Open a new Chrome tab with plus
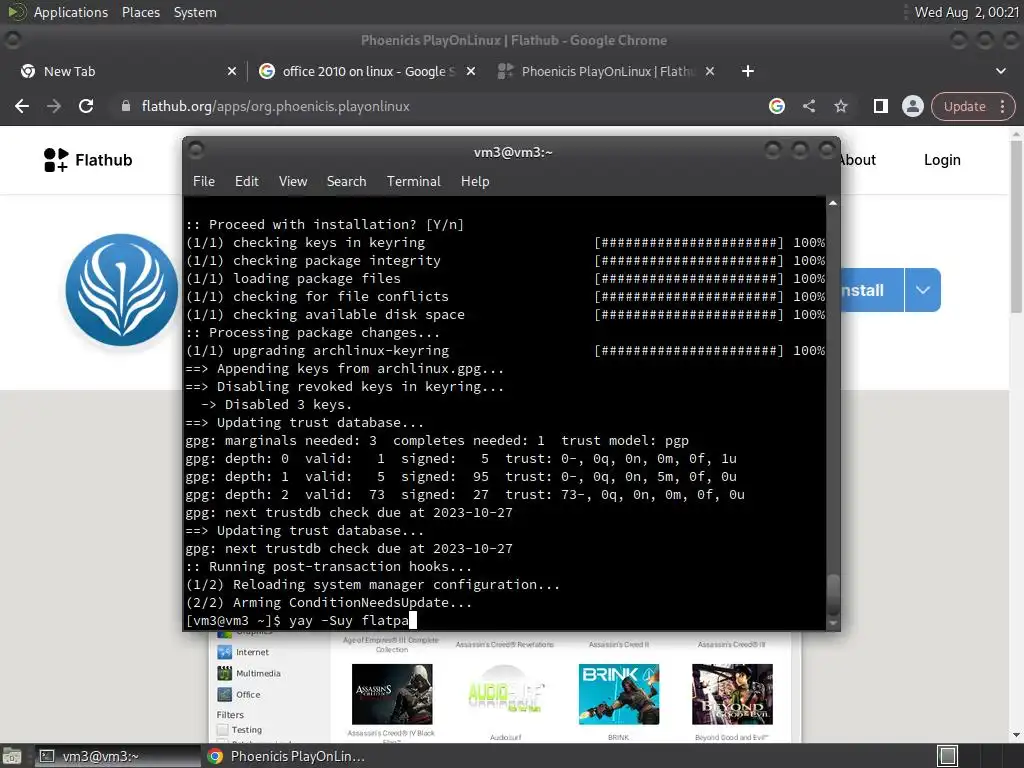Screen dimensions: 1024x768 point(748,71)
